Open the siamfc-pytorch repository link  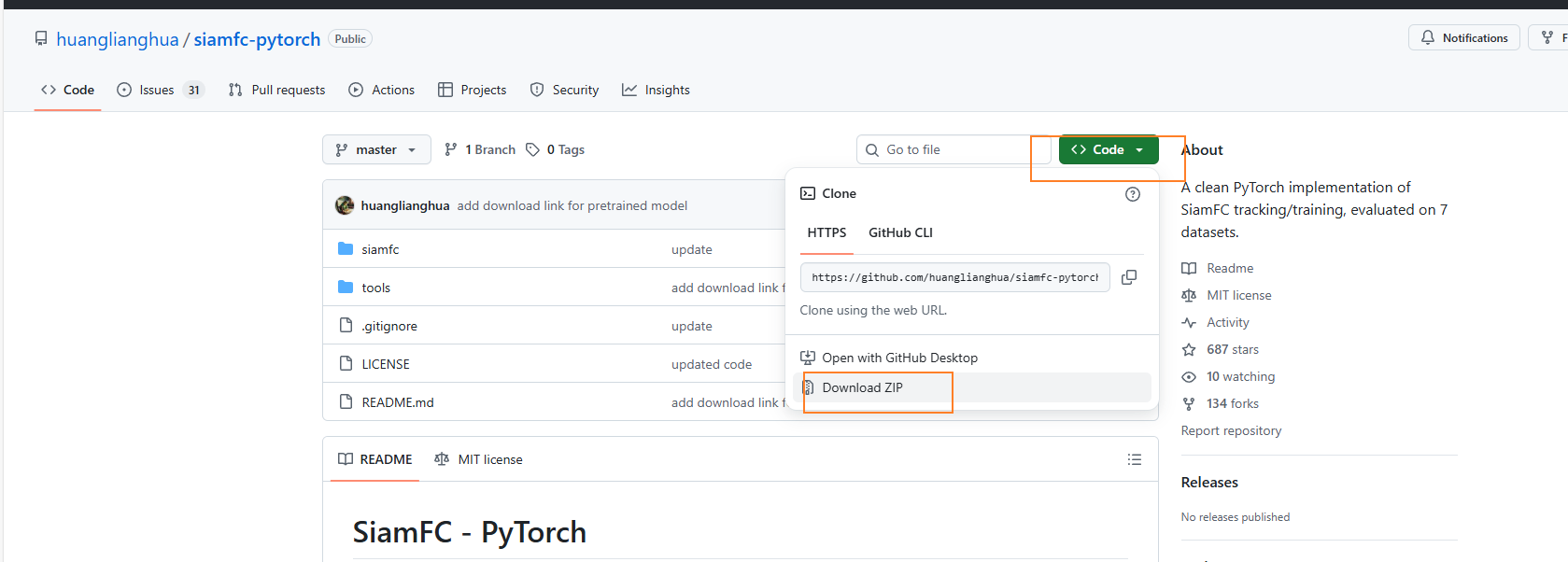click(257, 39)
